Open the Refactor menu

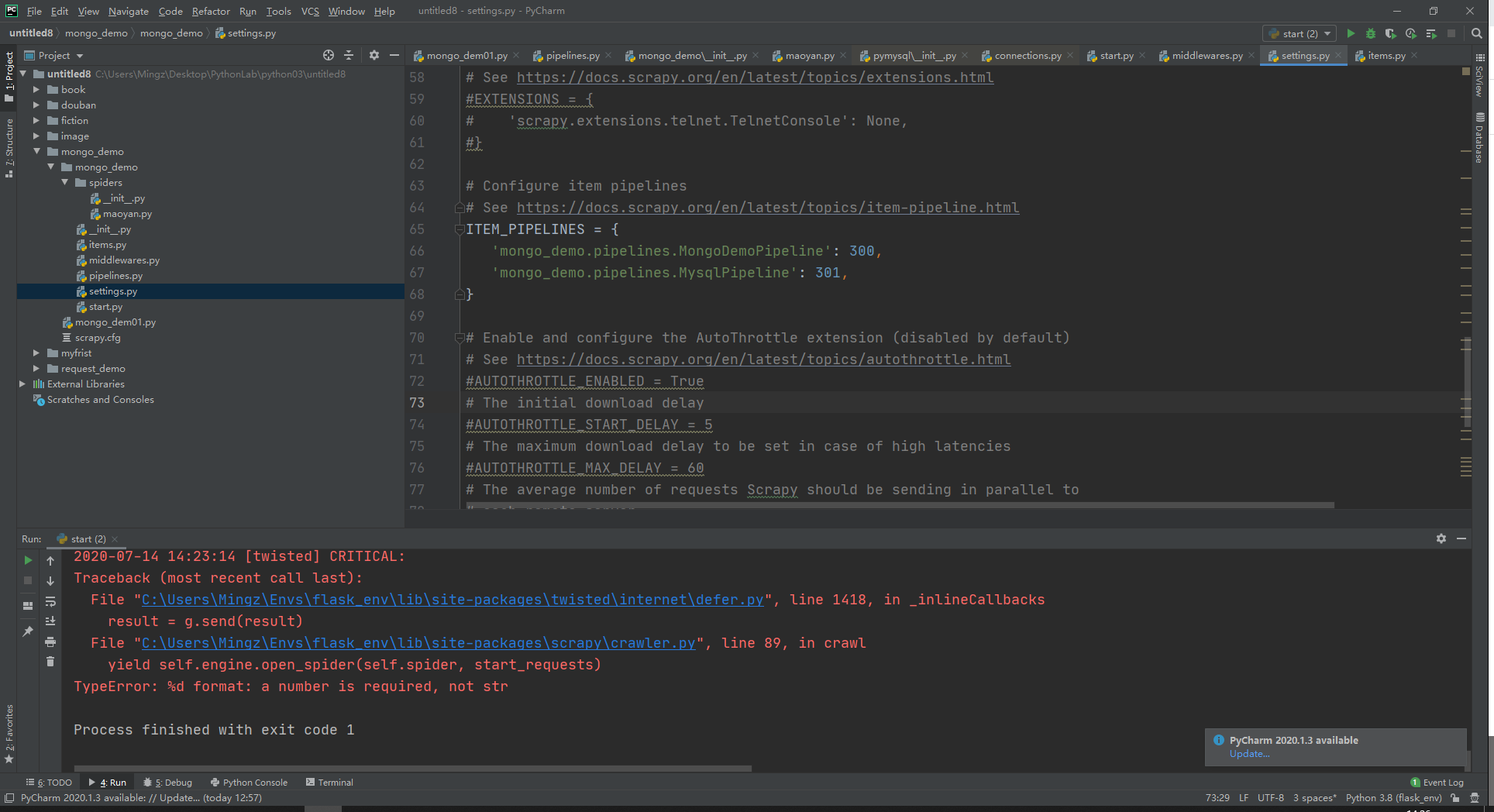(x=211, y=11)
